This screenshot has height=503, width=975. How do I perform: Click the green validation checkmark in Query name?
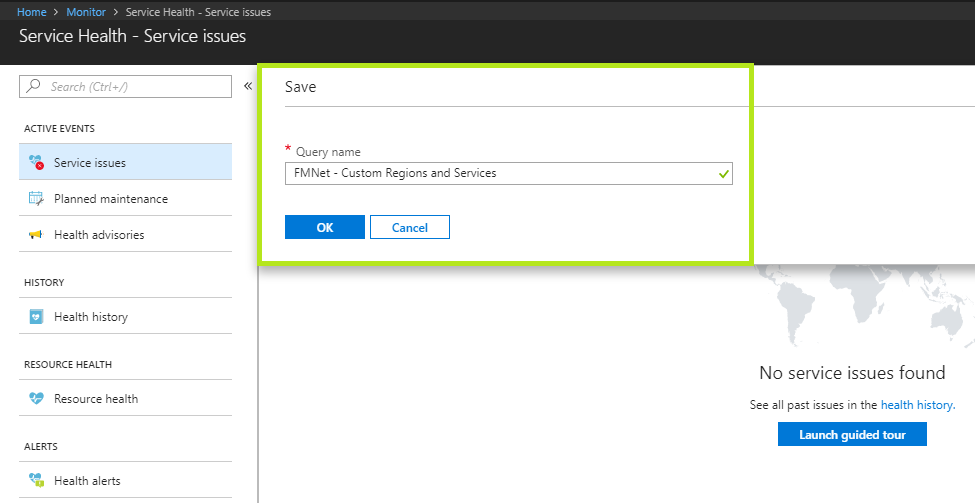click(x=723, y=174)
